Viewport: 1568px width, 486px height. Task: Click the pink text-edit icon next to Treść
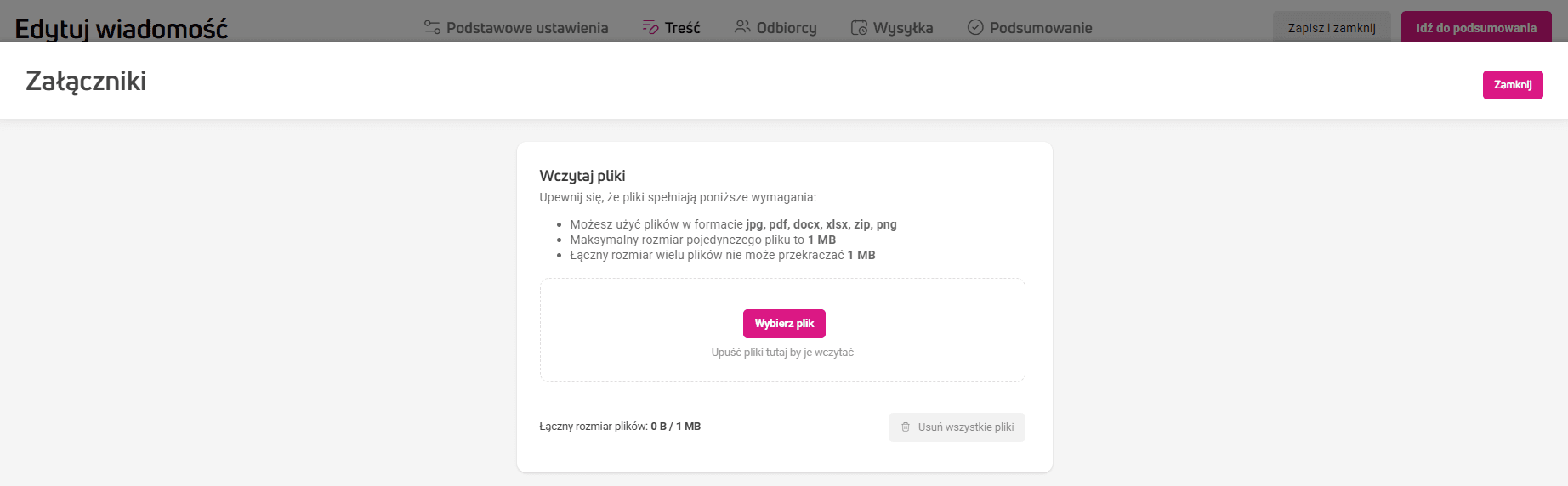click(x=650, y=27)
